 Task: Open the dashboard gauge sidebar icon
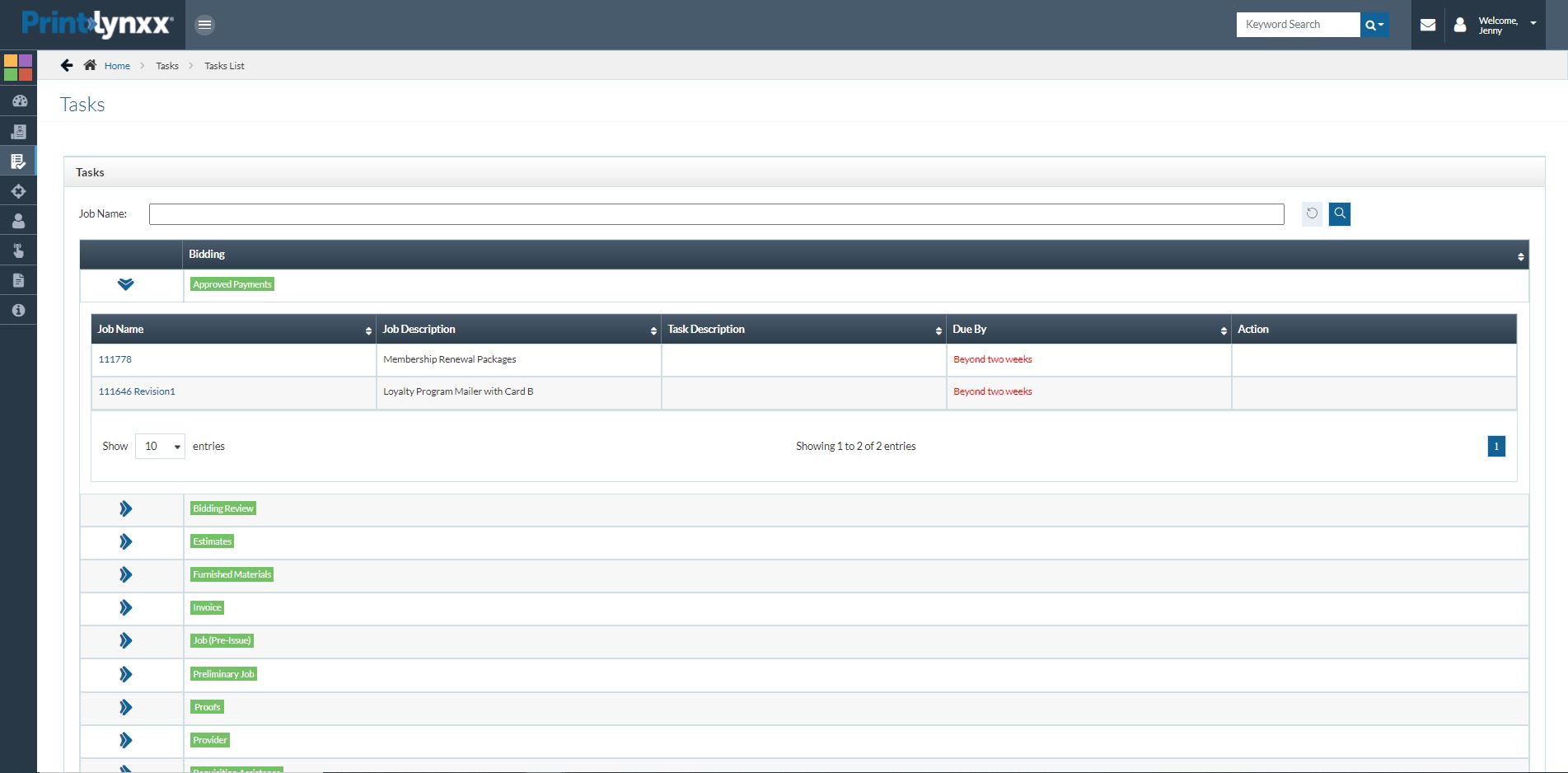pos(18,101)
